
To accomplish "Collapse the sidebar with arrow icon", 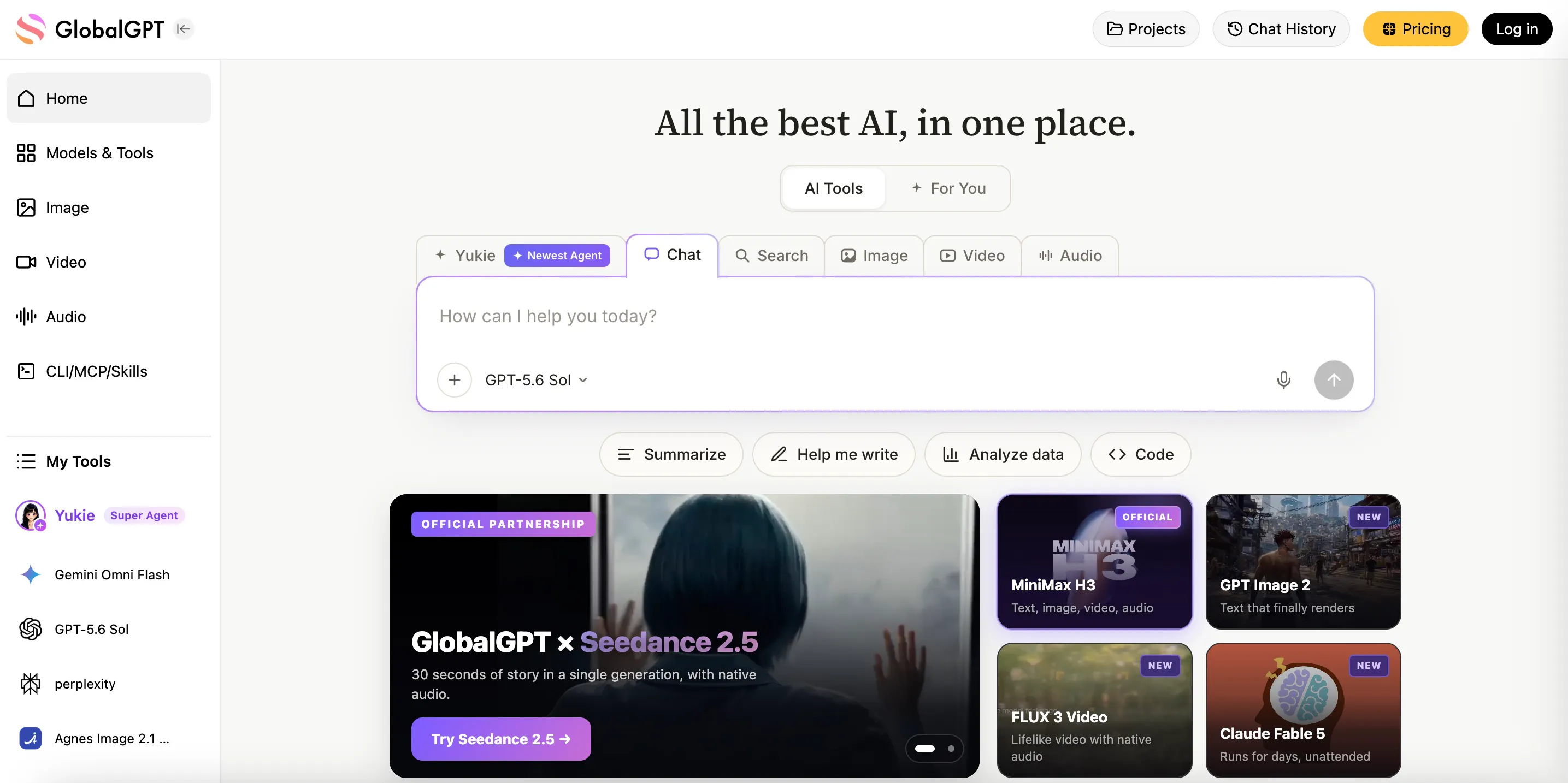I will (183, 28).
